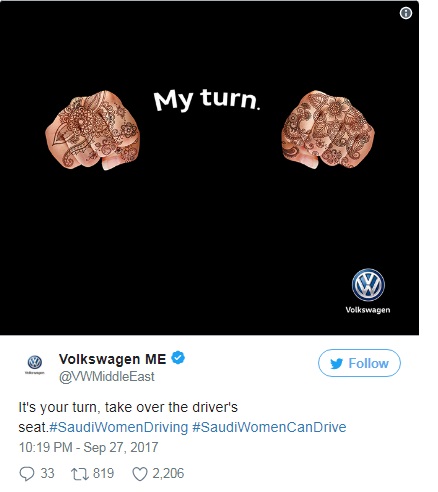The width and height of the screenshot is (438, 492).
Task: Open the Volkswagen ME profile avatar
Action: [x=35, y=364]
